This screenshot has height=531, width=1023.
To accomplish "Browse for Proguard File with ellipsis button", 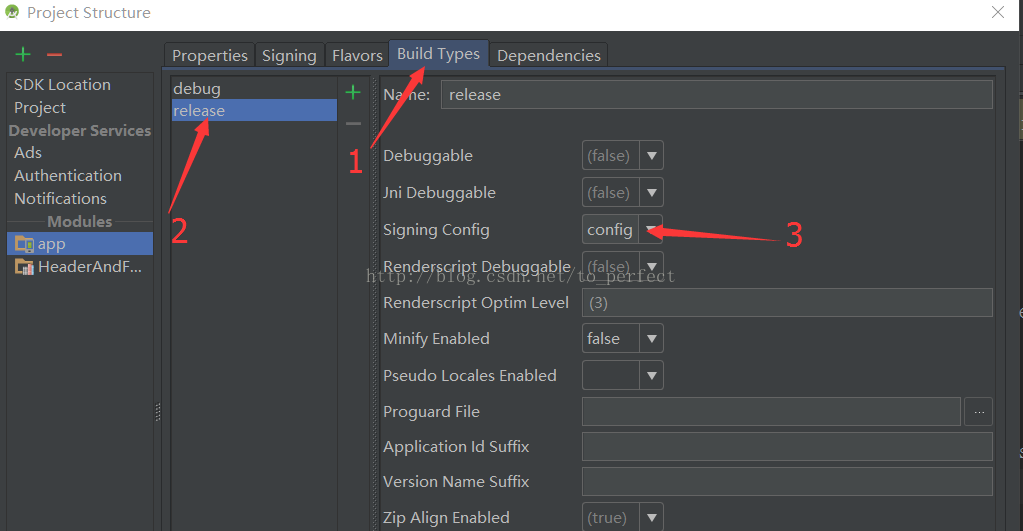I will click(979, 412).
